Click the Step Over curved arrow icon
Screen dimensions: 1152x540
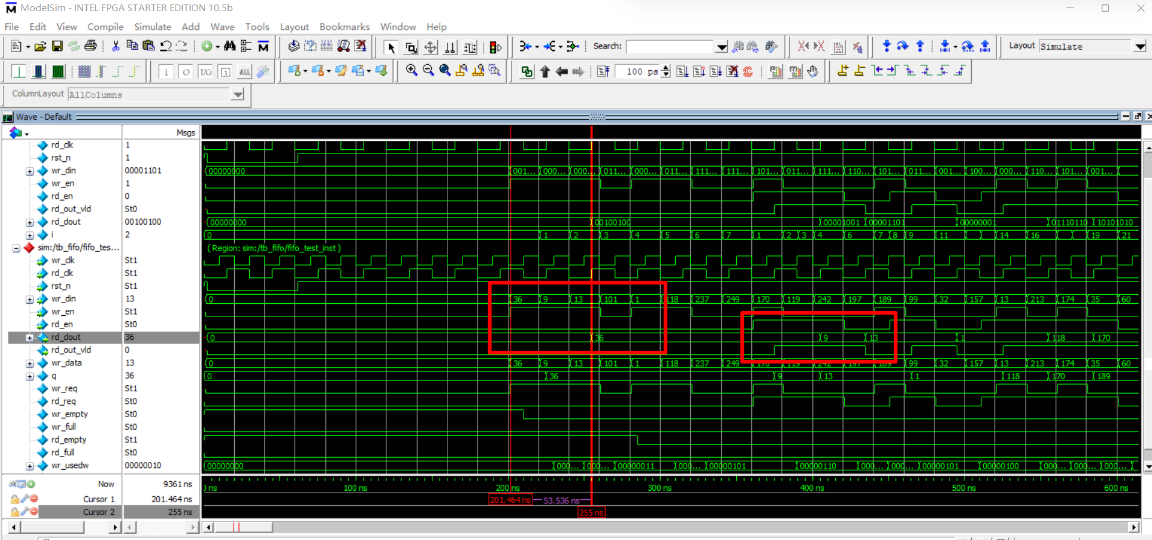pyautogui.click(x=903, y=46)
